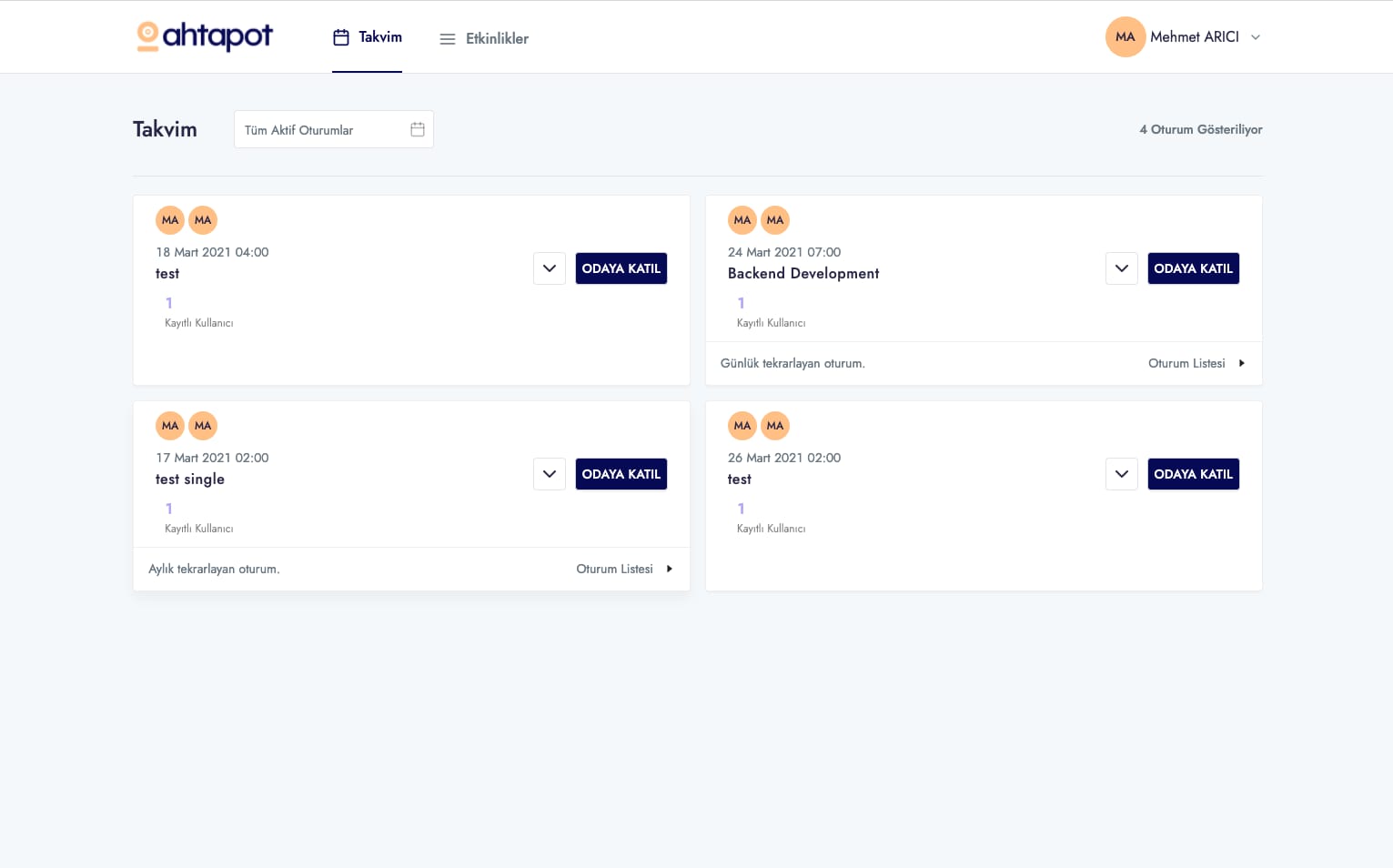Open Oturum Listesi for Backend Development
1393x868 pixels.
point(1186,363)
